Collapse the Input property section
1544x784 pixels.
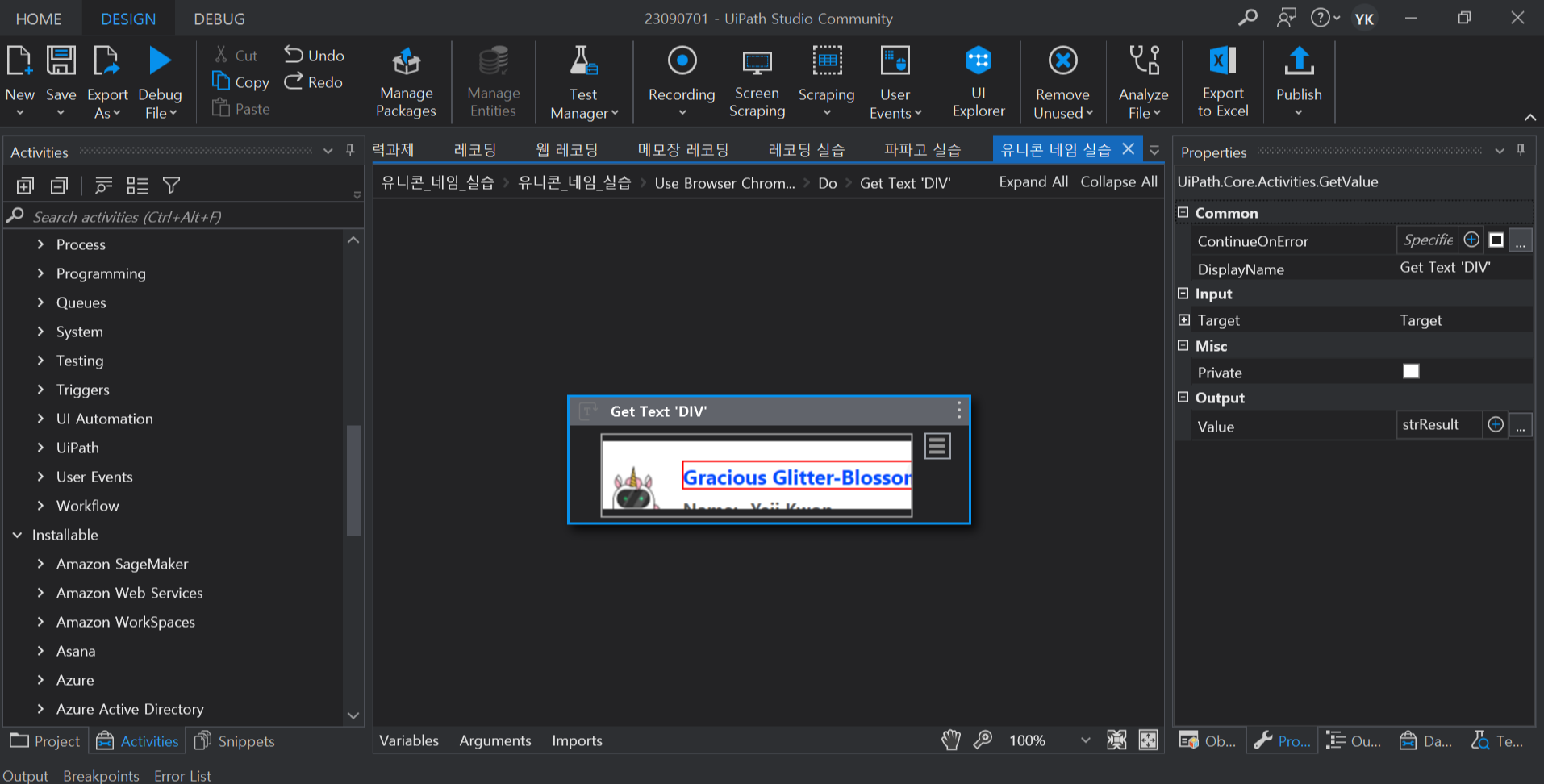coord(1183,293)
